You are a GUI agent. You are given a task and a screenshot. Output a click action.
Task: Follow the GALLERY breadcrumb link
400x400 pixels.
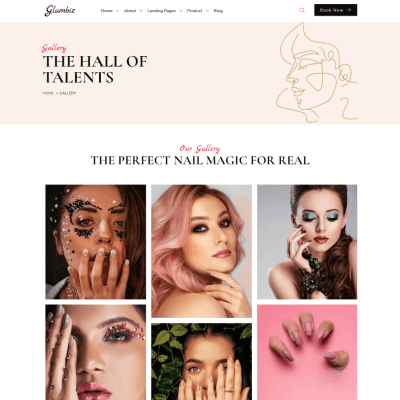[x=67, y=93]
